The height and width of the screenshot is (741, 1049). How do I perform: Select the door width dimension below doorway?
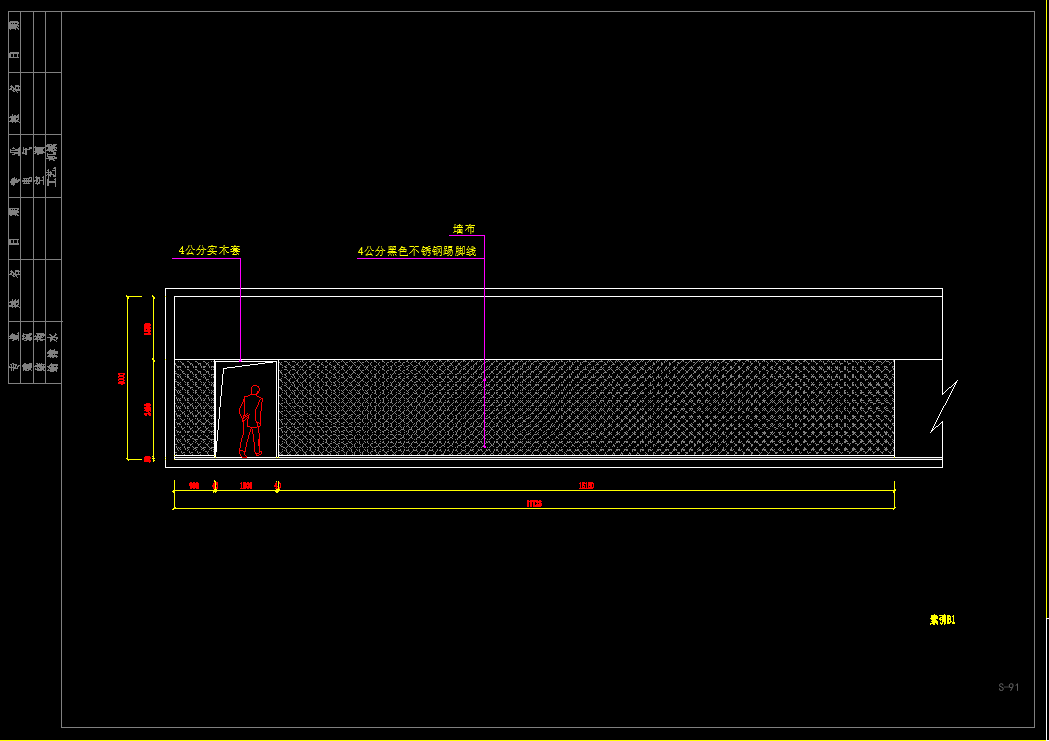click(x=246, y=486)
